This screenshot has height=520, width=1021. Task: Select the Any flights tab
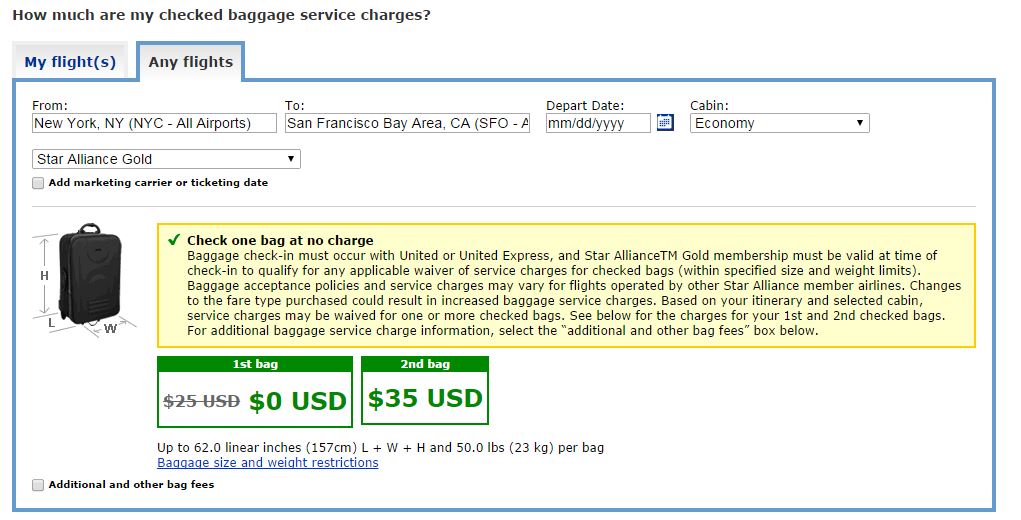[x=190, y=62]
